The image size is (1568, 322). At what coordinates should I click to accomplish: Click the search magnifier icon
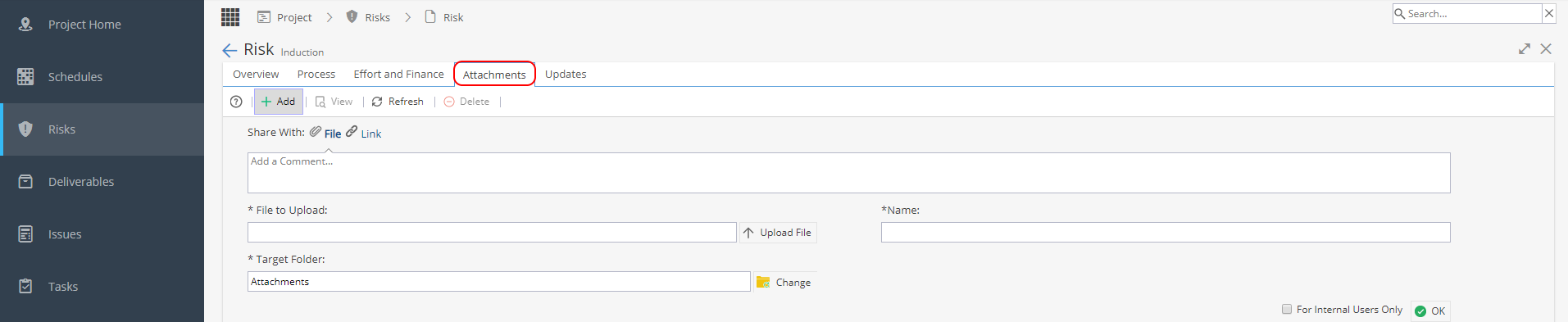(1400, 13)
